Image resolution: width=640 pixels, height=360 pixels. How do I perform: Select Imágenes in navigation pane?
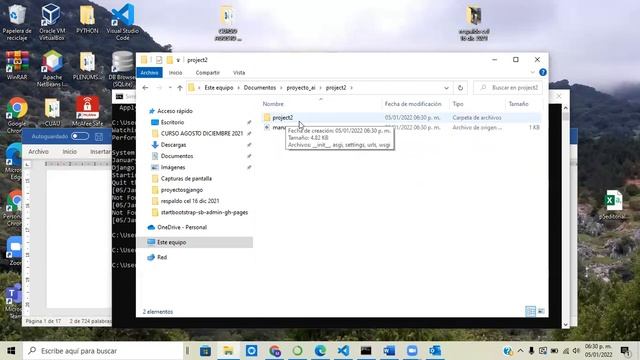click(x=173, y=167)
